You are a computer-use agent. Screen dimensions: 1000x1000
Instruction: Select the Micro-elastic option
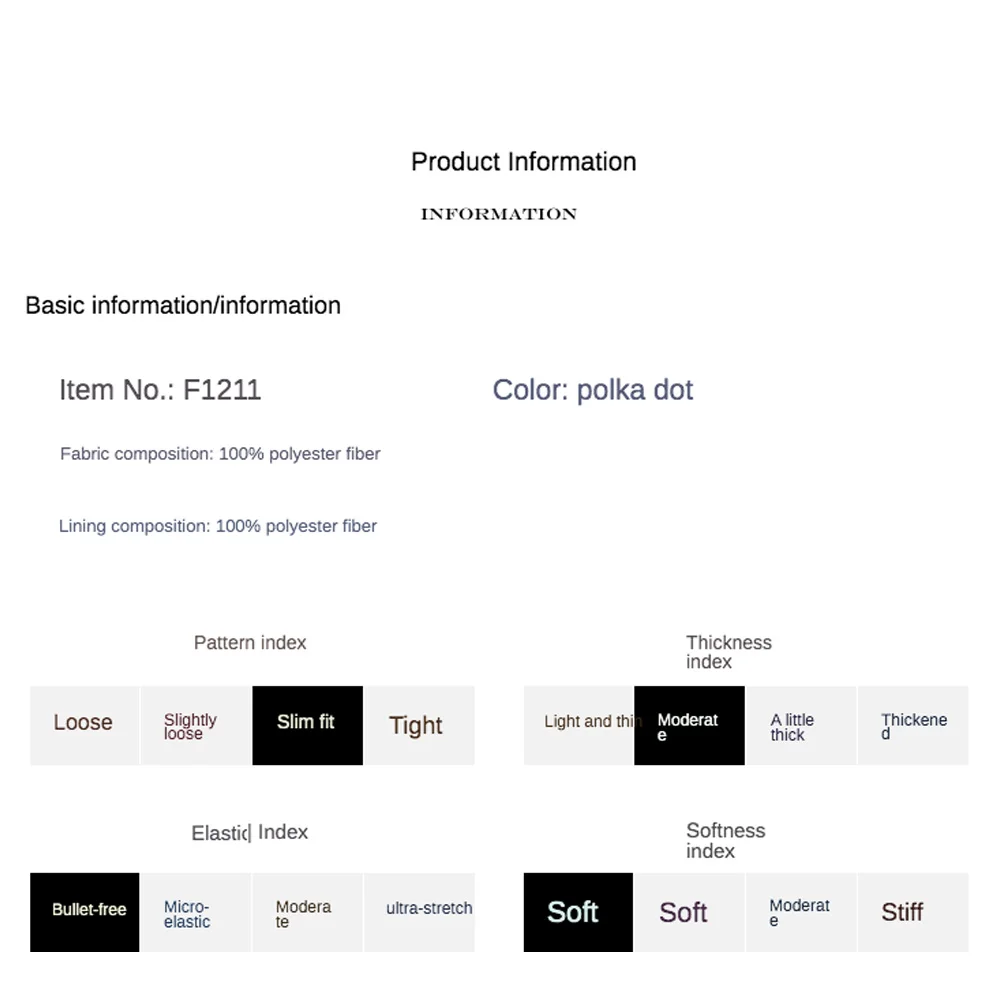(x=196, y=912)
